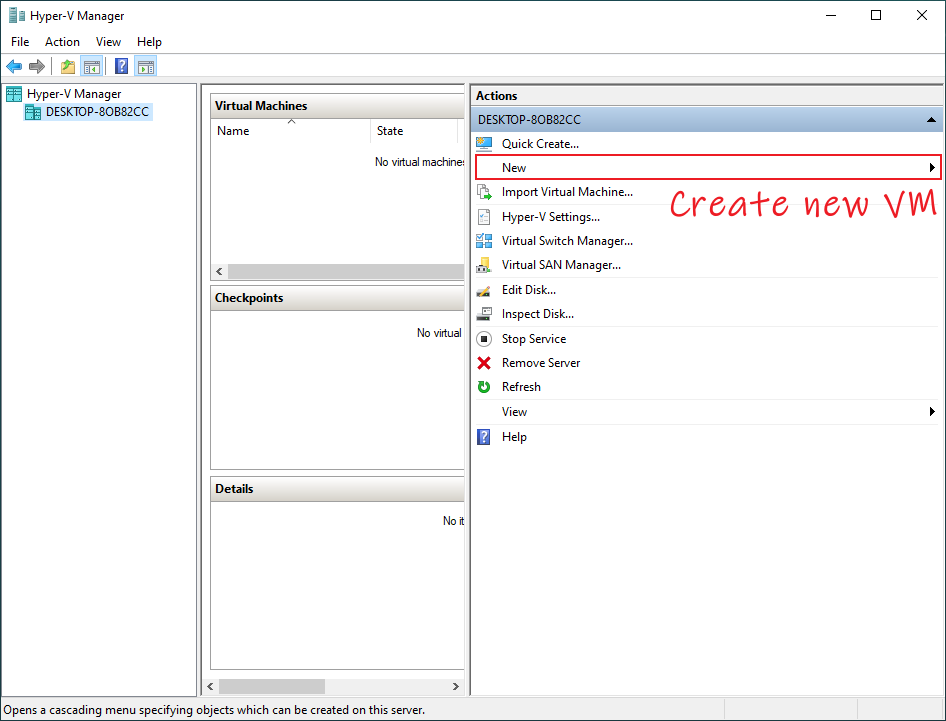This screenshot has width=946, height=721.
Task: Click the Back arrow toolbar icon
Action: 14,66
